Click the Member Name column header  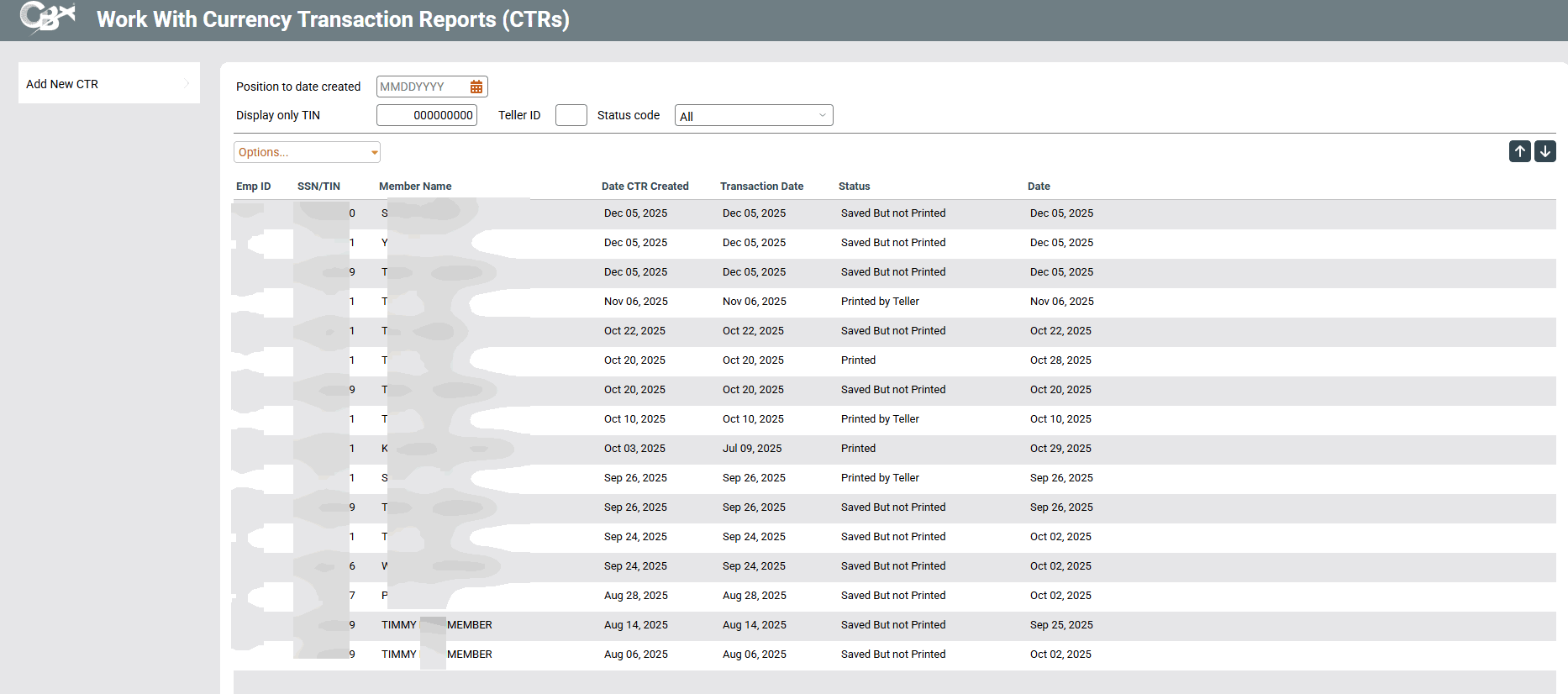coord(415,187)
